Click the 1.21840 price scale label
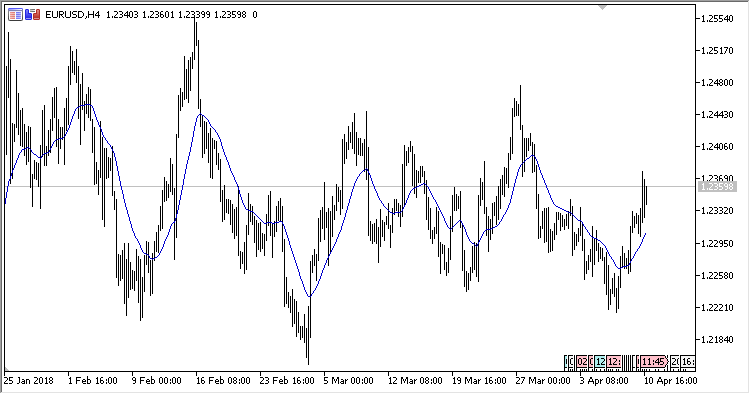Screen dimensions: 750x394 pyautogui.click(x=717, y=339)
